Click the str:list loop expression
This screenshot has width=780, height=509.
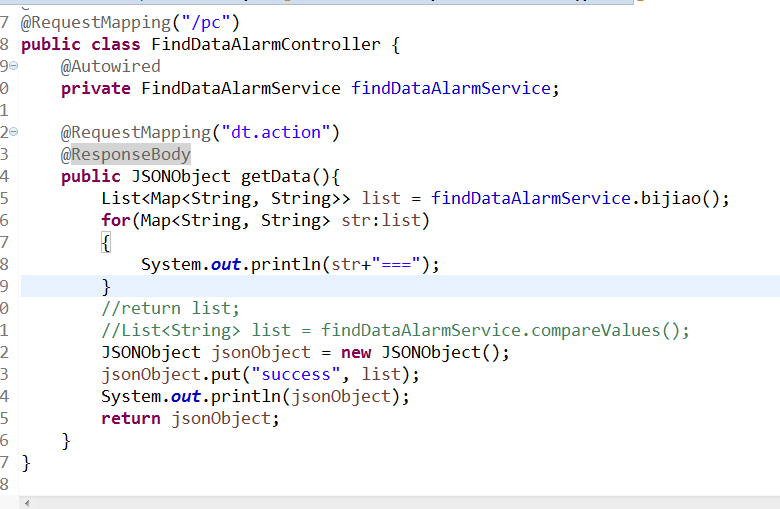click(x=381, y=220)
